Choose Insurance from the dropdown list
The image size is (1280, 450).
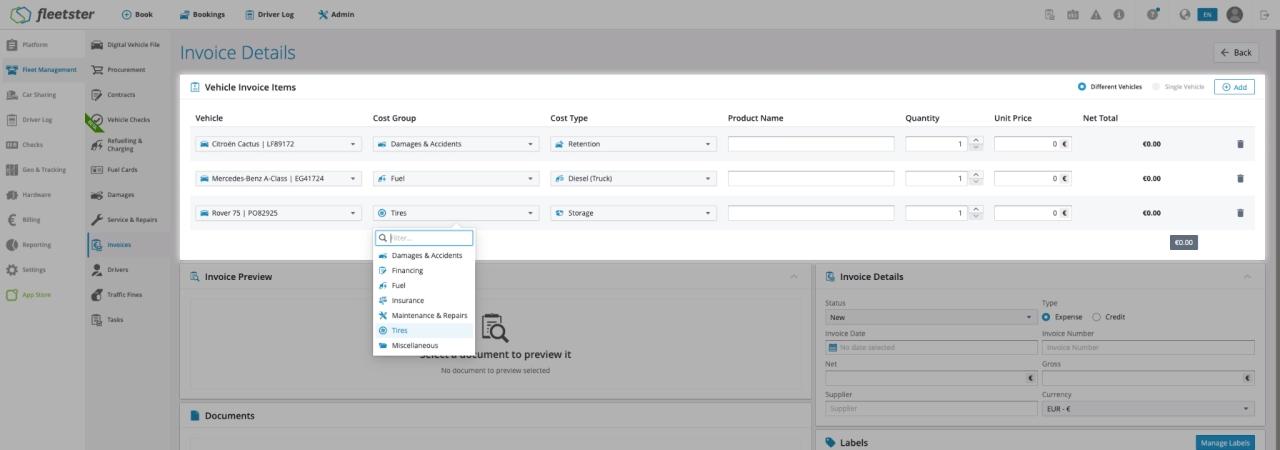point(424,300)
